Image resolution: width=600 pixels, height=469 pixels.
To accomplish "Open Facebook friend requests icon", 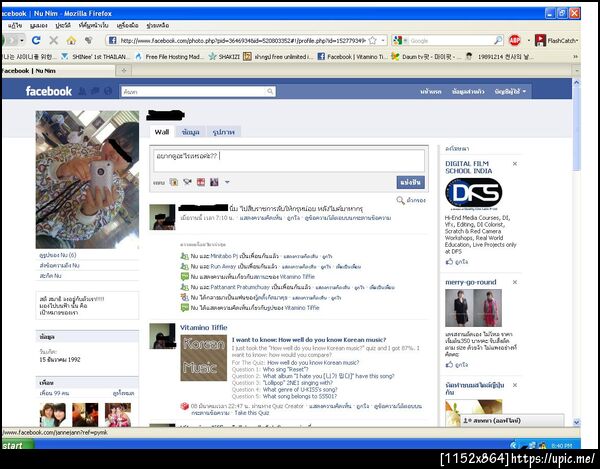I will (82, 91).
